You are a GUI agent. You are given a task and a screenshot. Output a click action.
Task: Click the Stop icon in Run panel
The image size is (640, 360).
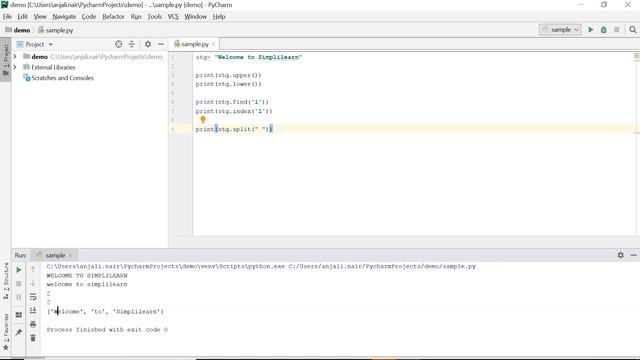click(18, 283)
